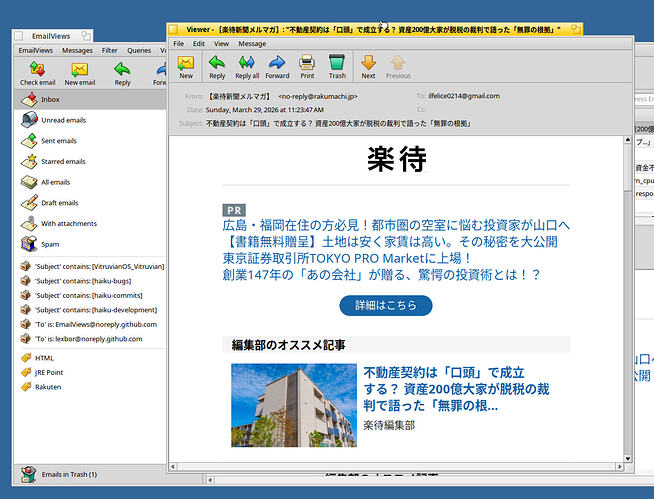
Task: Click sender address no-reply@rakumachi.jp
Action: 318,96
